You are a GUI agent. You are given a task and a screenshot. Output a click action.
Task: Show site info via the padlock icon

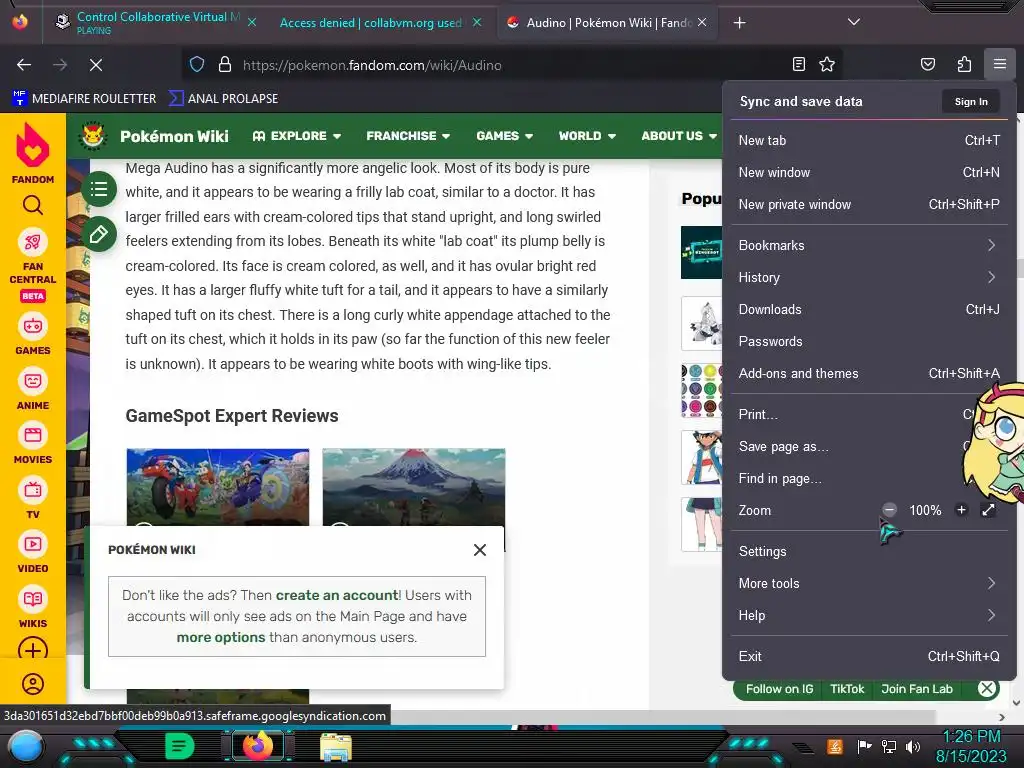225,64
